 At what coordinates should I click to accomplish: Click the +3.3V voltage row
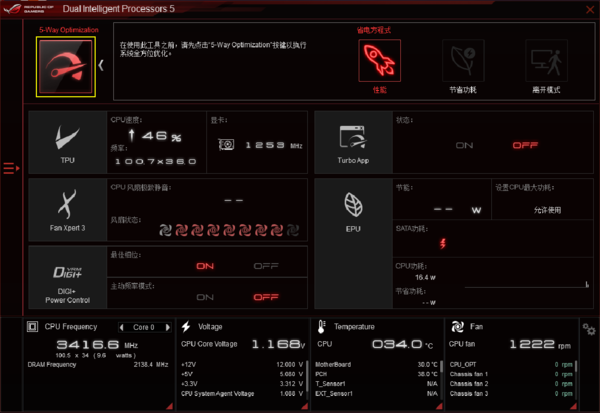coord(242,384)
